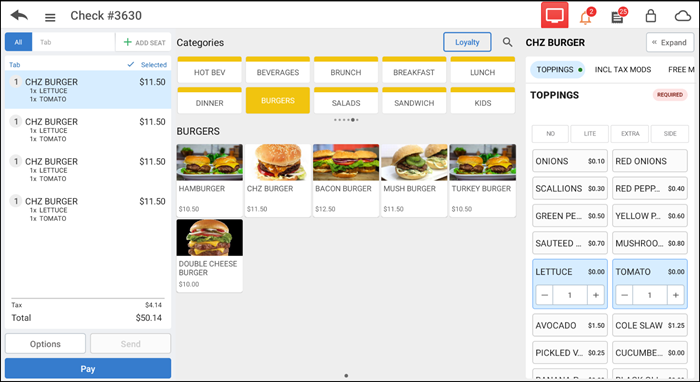Image resolution: width=700 pixels, height=382 pixels.
Task: Select the GREEN PE... topping
Action: pyautogui.click(x=570, y=216)
